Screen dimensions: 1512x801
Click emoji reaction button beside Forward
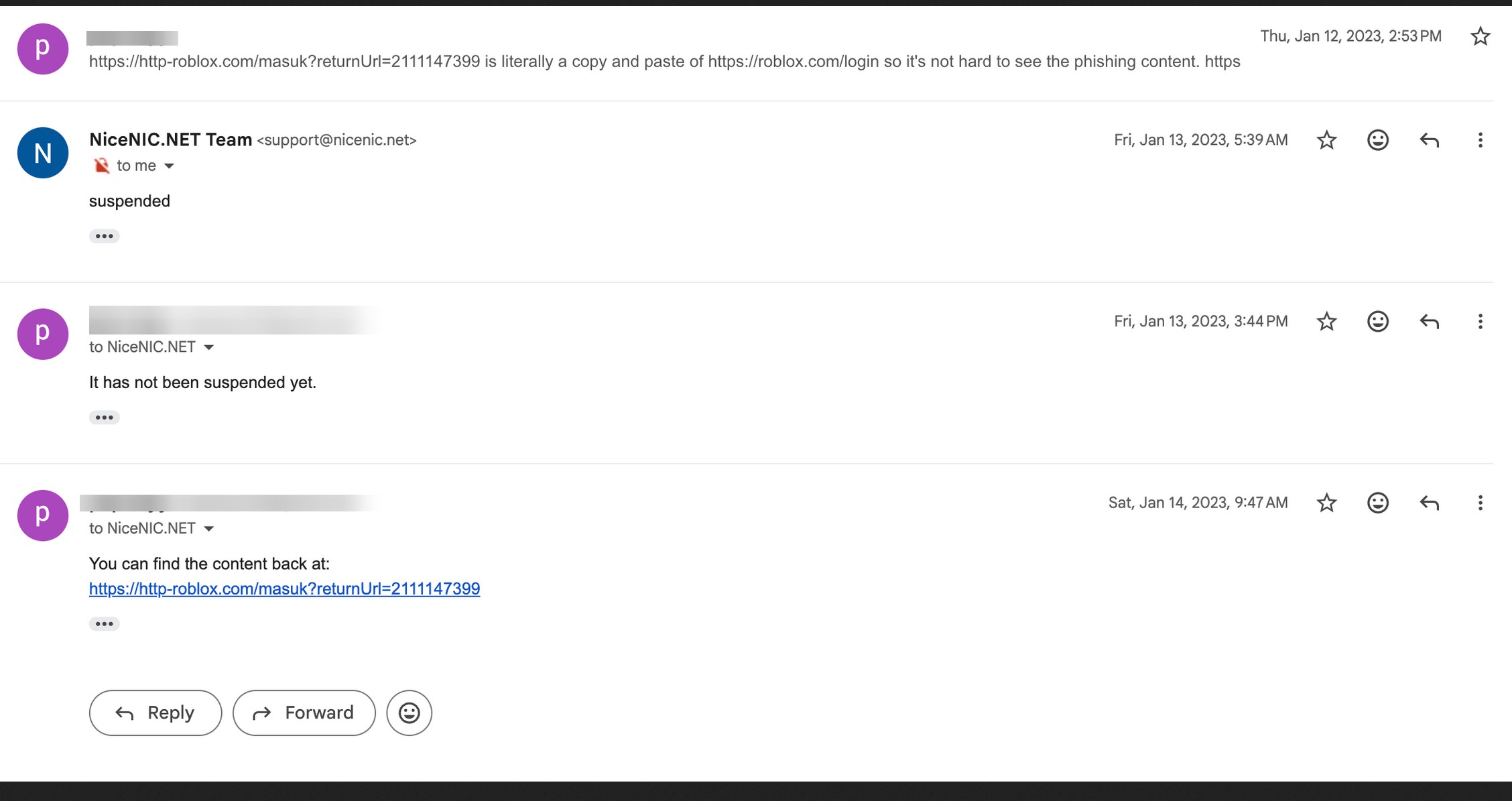click(409, 713)
